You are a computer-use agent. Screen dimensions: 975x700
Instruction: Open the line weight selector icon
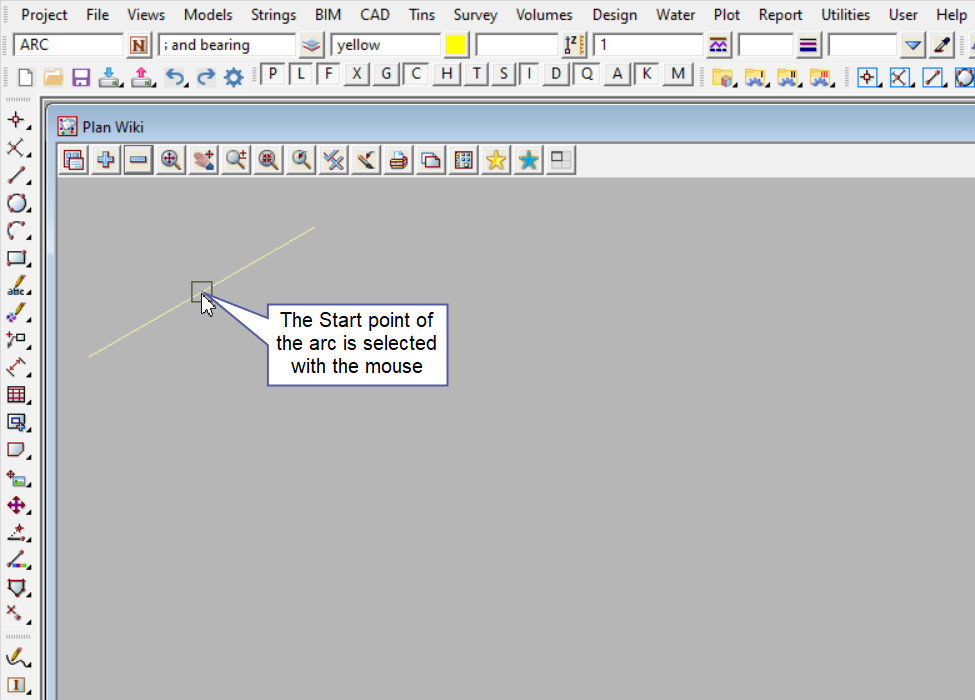pos(808,45)
